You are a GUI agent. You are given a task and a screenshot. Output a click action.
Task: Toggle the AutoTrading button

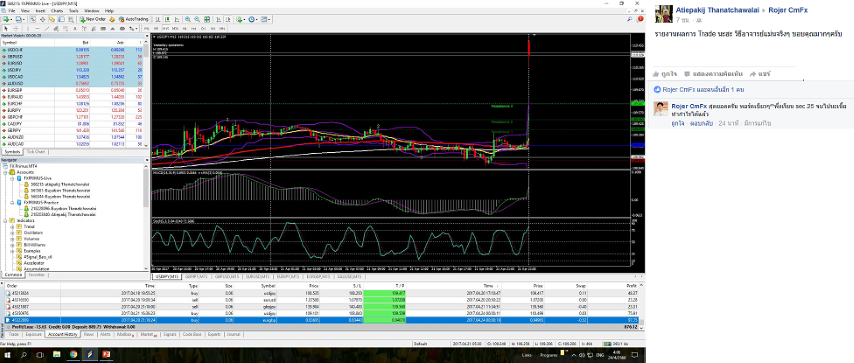pos(133,19)
